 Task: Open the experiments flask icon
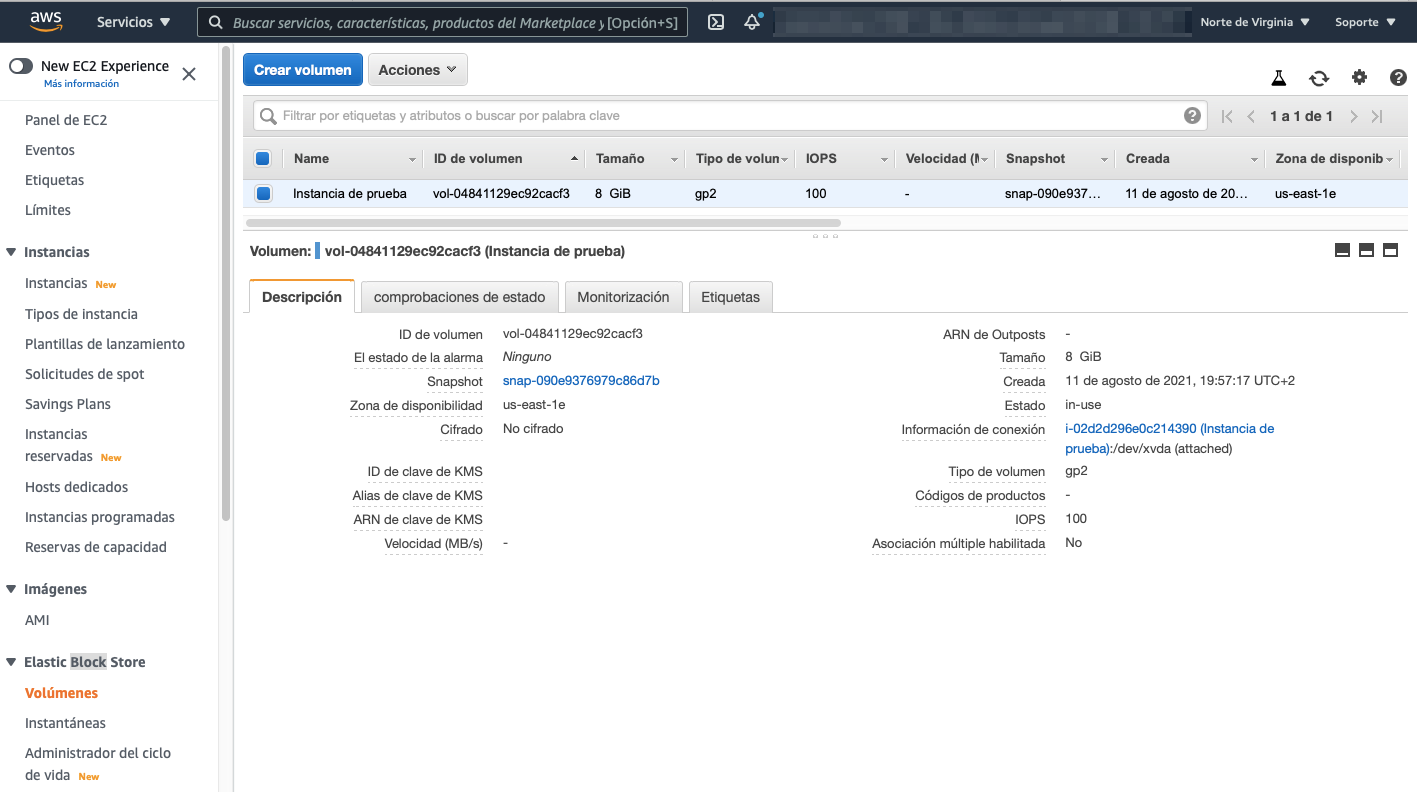[1278, 78]
